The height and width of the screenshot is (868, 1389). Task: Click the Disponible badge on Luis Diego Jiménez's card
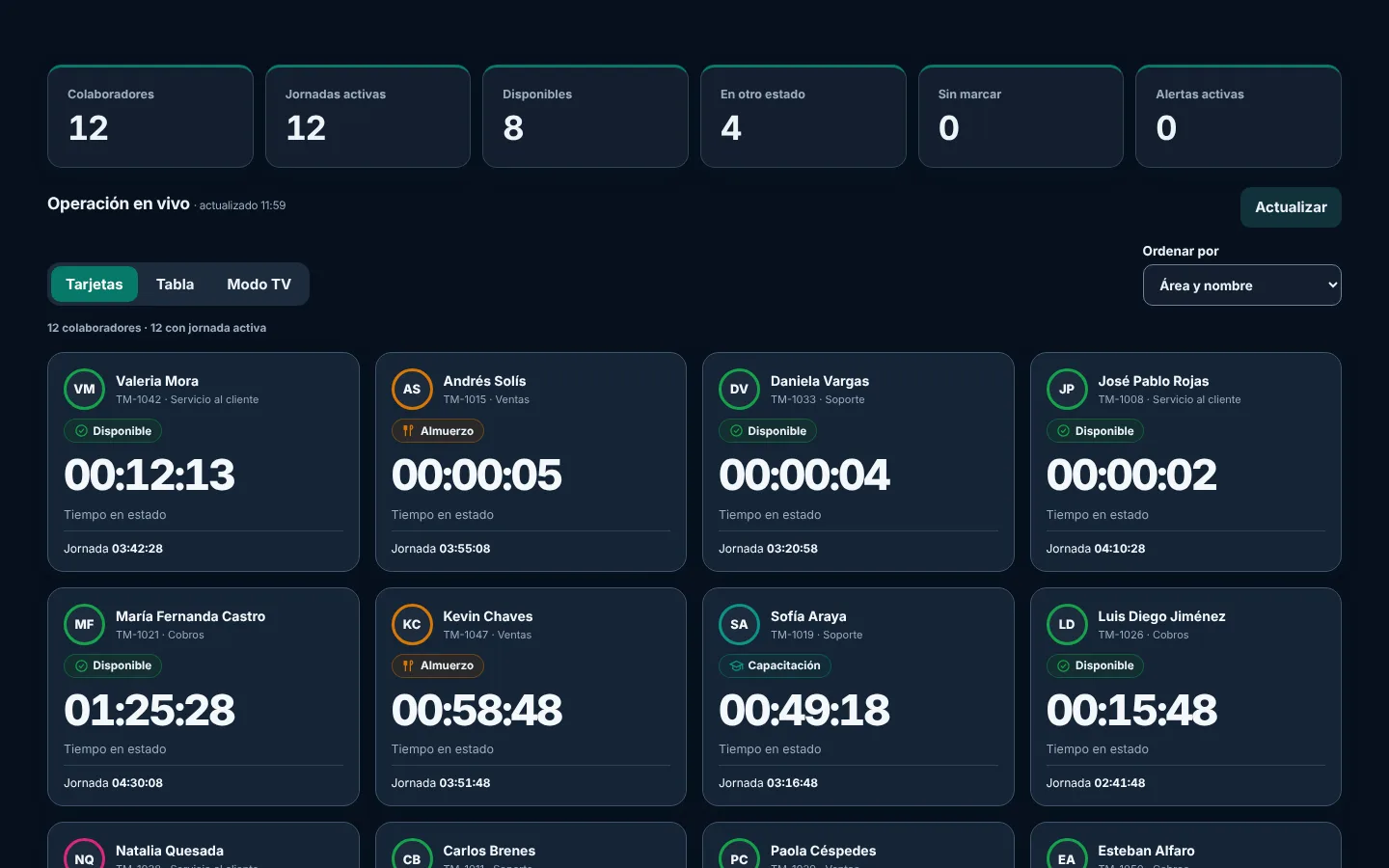coord(1096,665)
